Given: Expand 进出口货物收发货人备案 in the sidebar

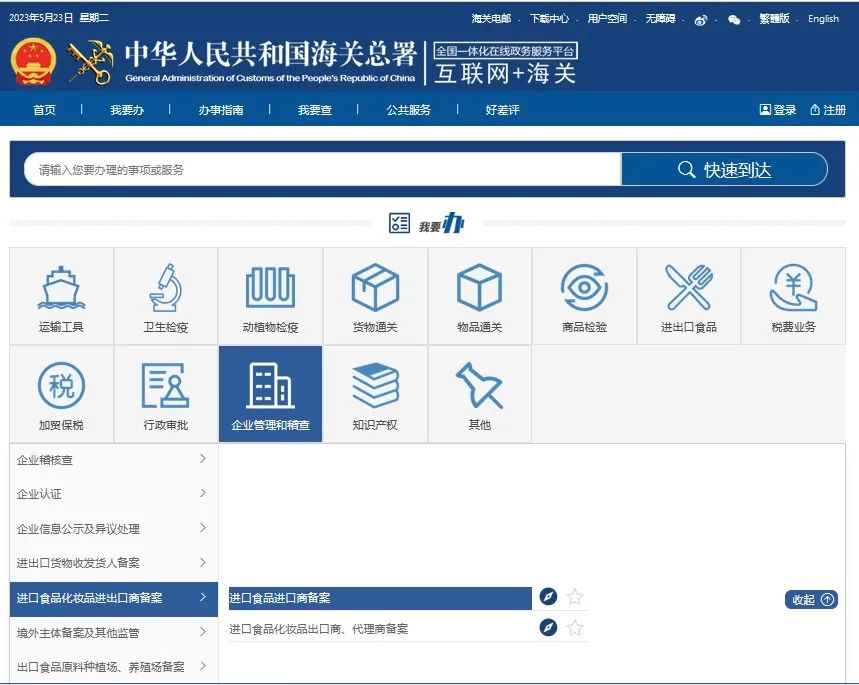Looking at the screenshot, I should 113,563.
